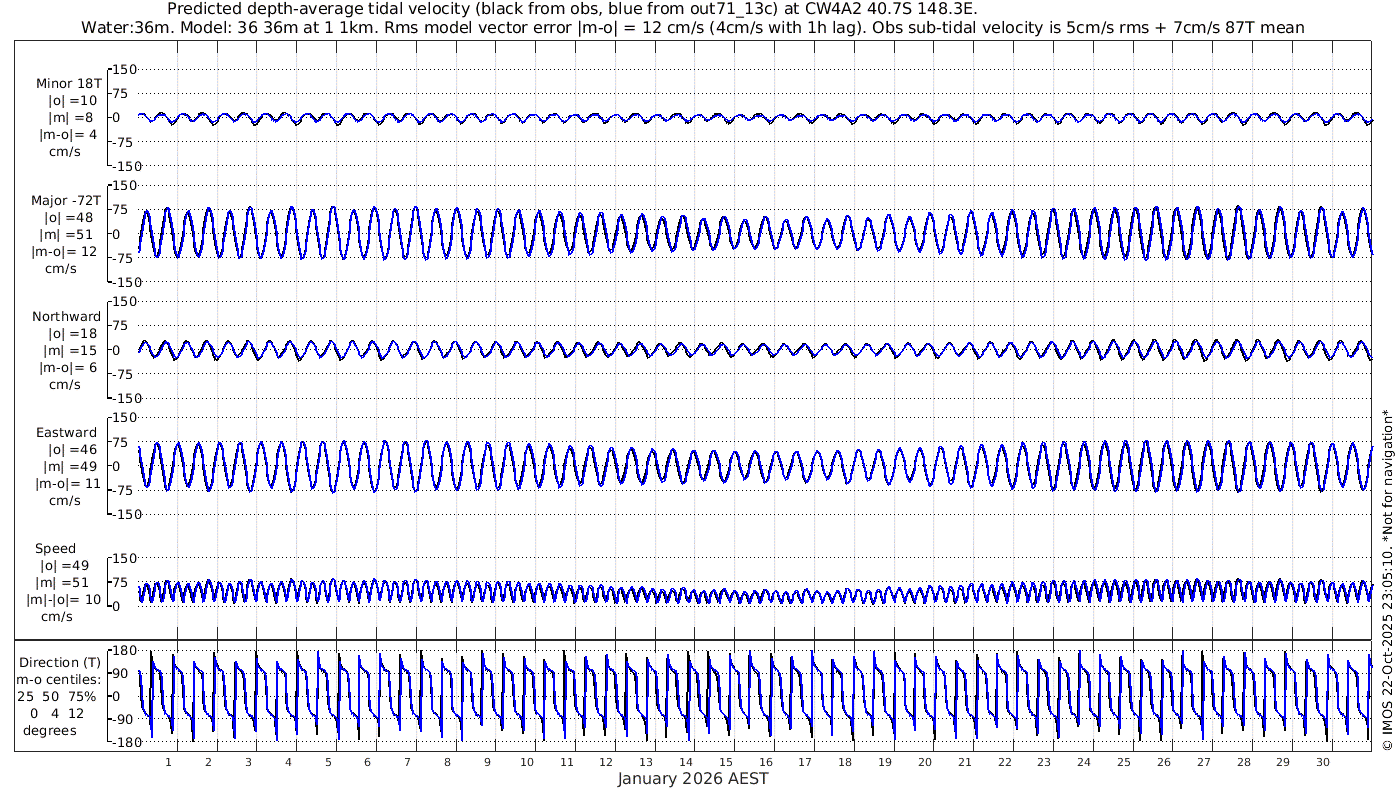This screenshot has width=1400, height=800.
Task: Click day 24 on the date axis
Action: click(1084, 762)
